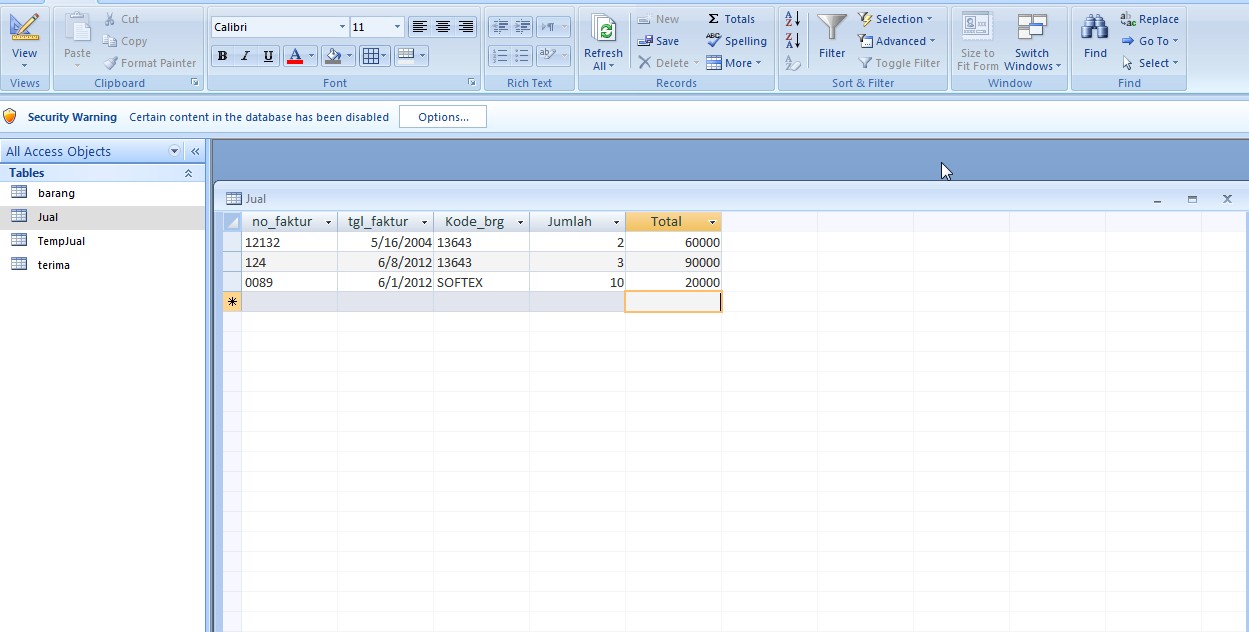The image size is (1249, 632).
Task: Open the Total column filter dropdown
Action: point(712,221)
